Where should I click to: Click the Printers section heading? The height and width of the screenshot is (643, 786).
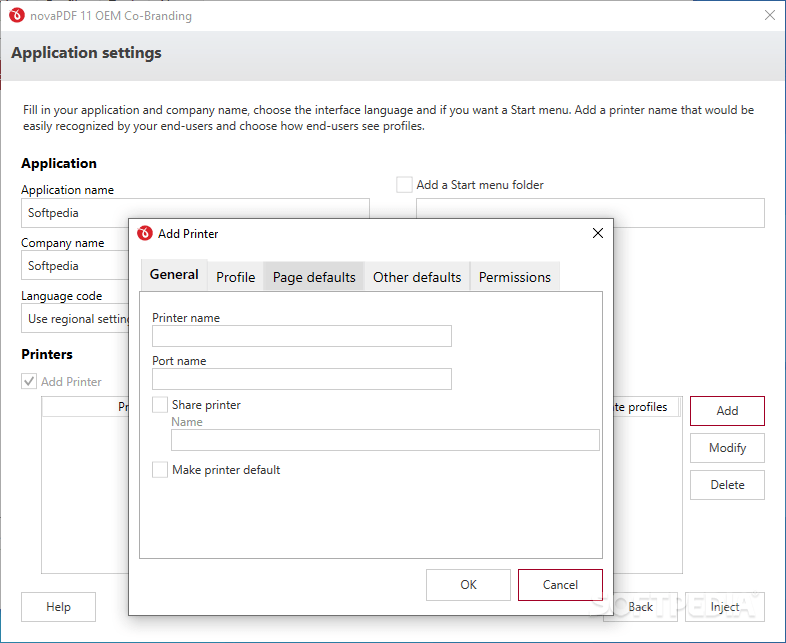[47, 354]
